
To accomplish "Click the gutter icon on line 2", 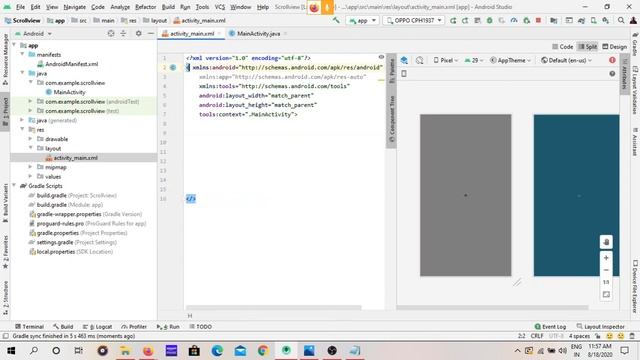I will tap(173, 67).
